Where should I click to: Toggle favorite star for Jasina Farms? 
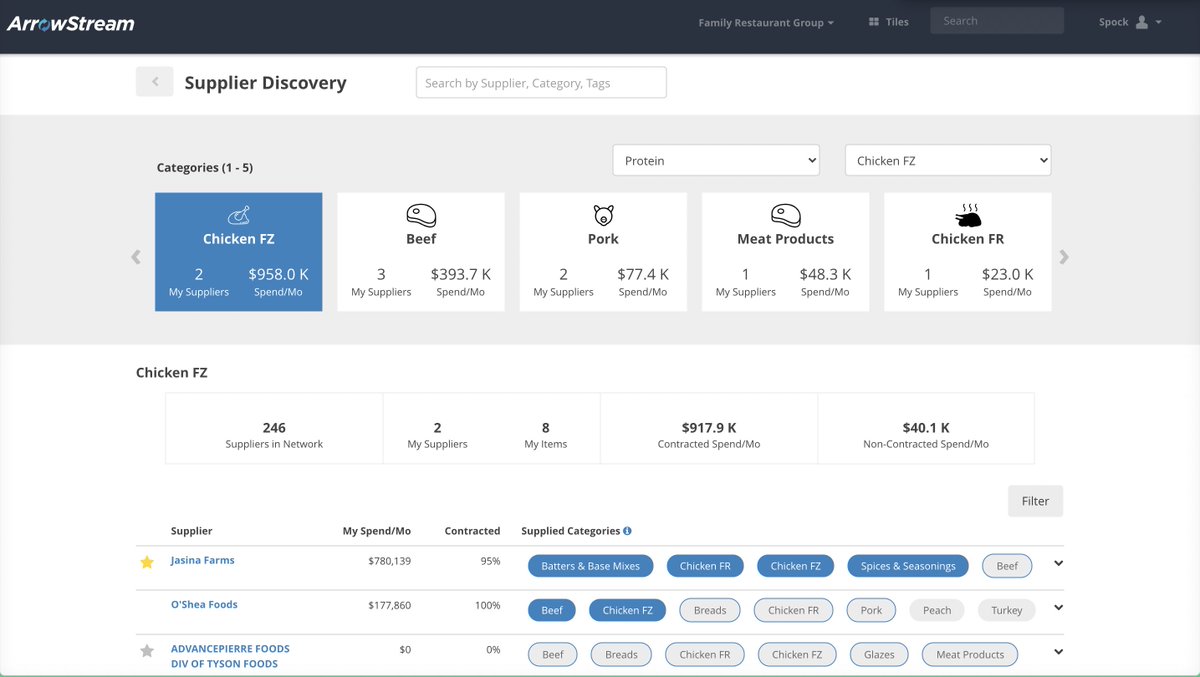coord(147,562)
